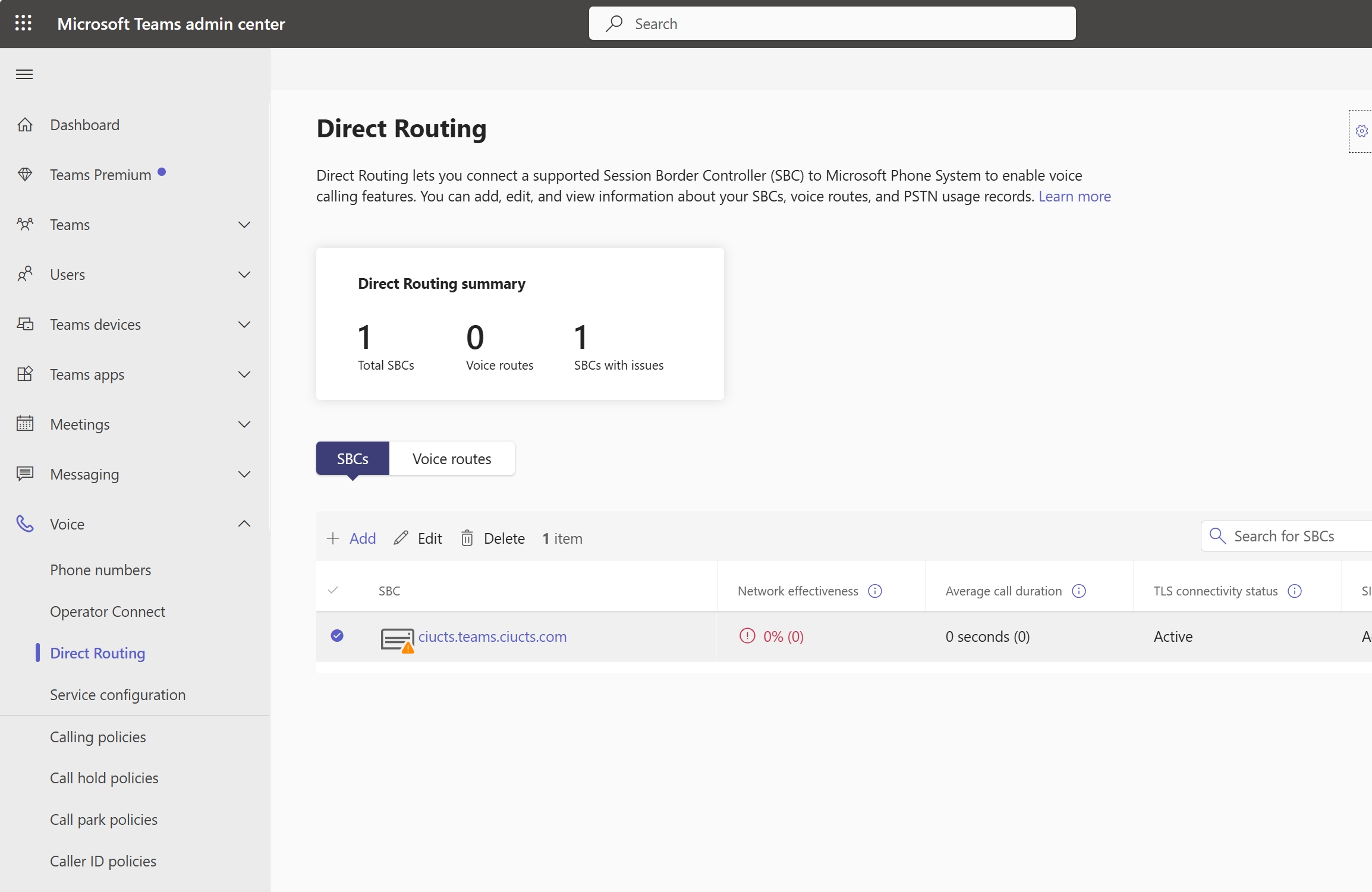Screen dimensions: 1372x892
Task: Click the magnifier icon in top Search box
Action: tap(614, 24)
